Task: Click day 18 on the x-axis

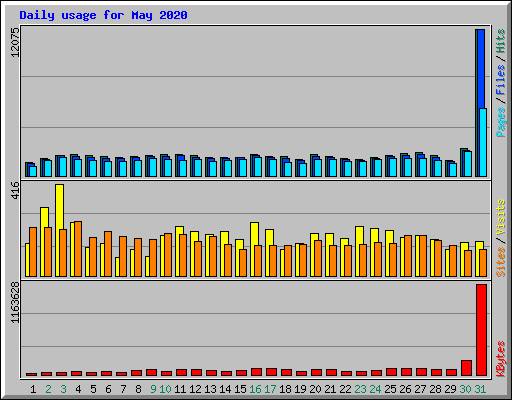Action: [x=285, y=389]
